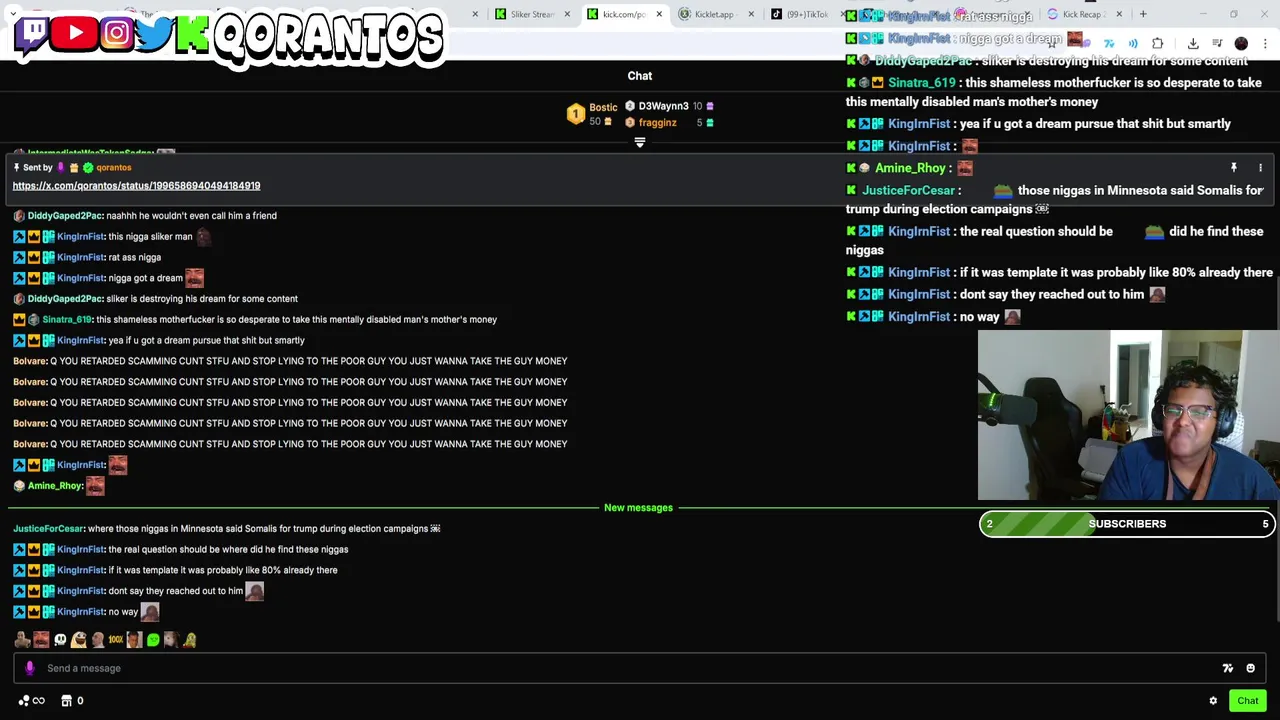Open D3Waynn3's leaderboard entry
Screen dimensions: 1280x720
tap(663, 106)
